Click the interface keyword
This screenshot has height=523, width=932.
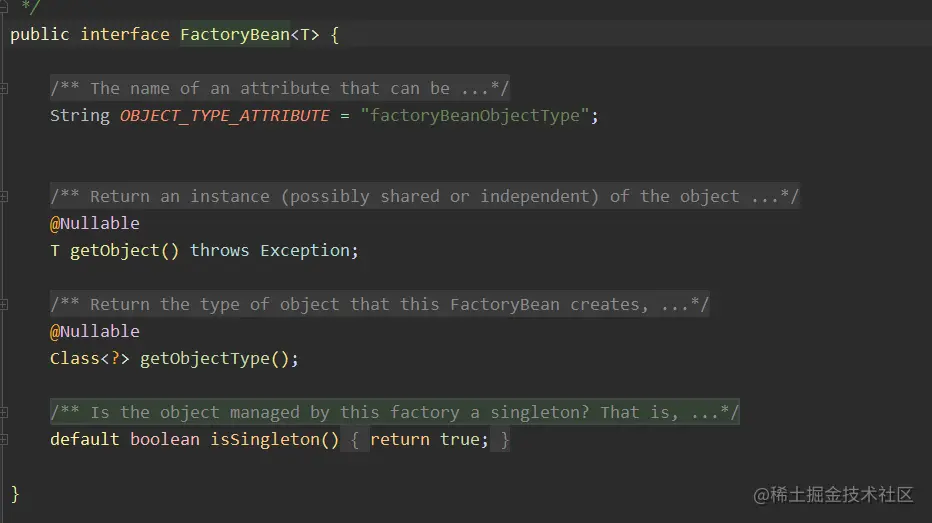[x=125, y=34]
